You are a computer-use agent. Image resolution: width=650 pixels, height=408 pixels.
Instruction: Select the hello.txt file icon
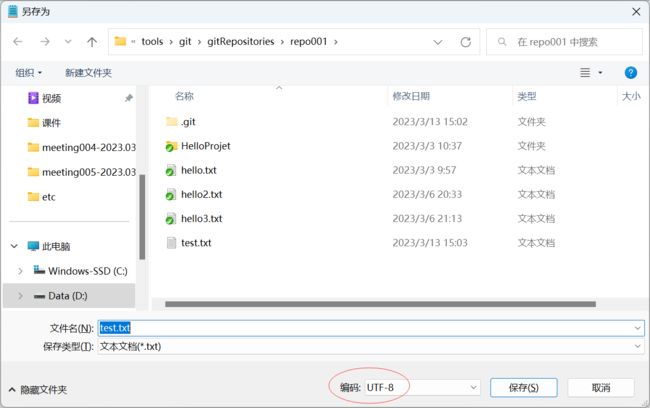click(x=171, y=170)
